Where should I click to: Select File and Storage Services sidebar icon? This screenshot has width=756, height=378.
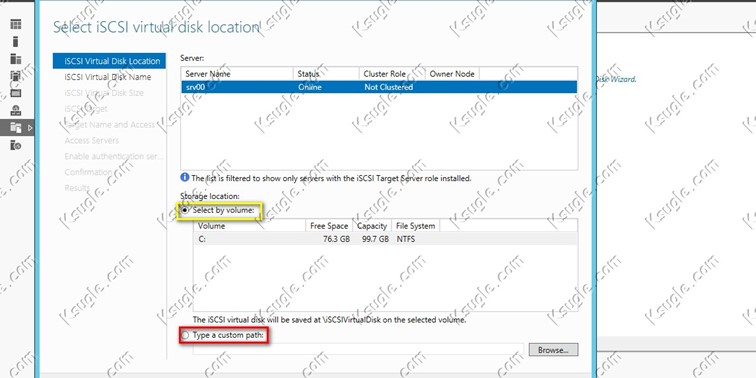tap(16, 128)
